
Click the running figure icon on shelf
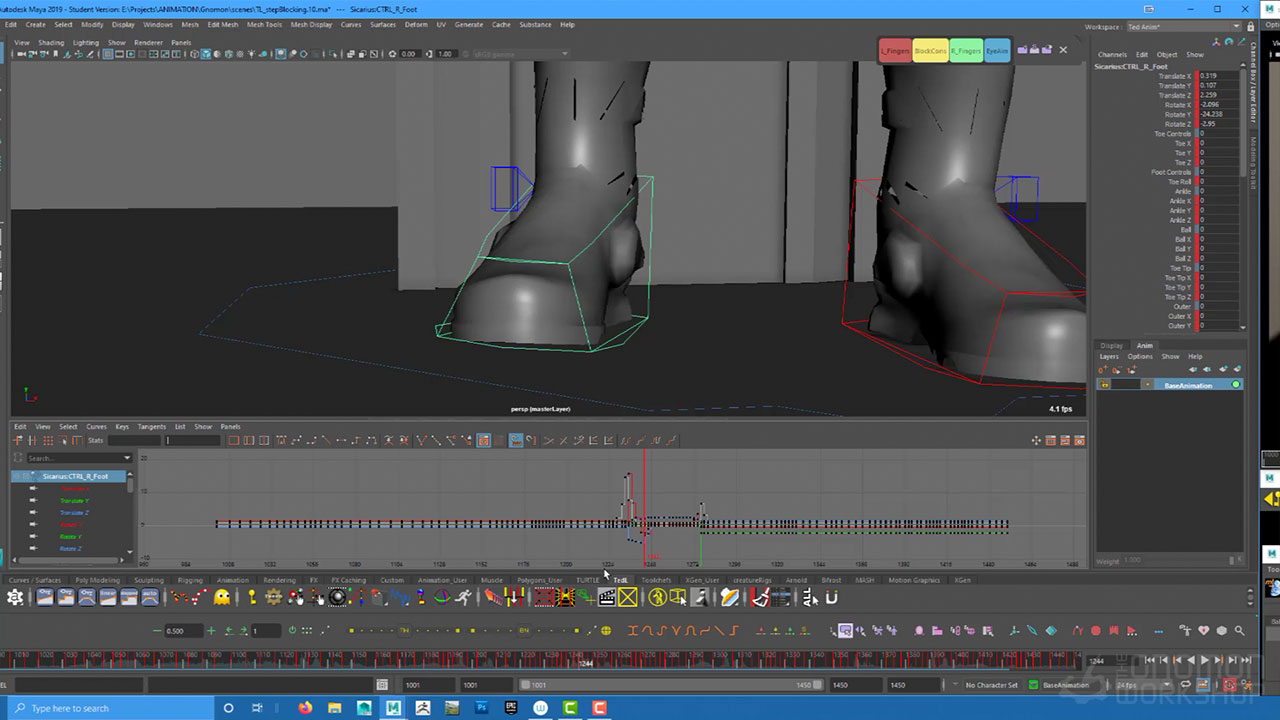[465, 598]
